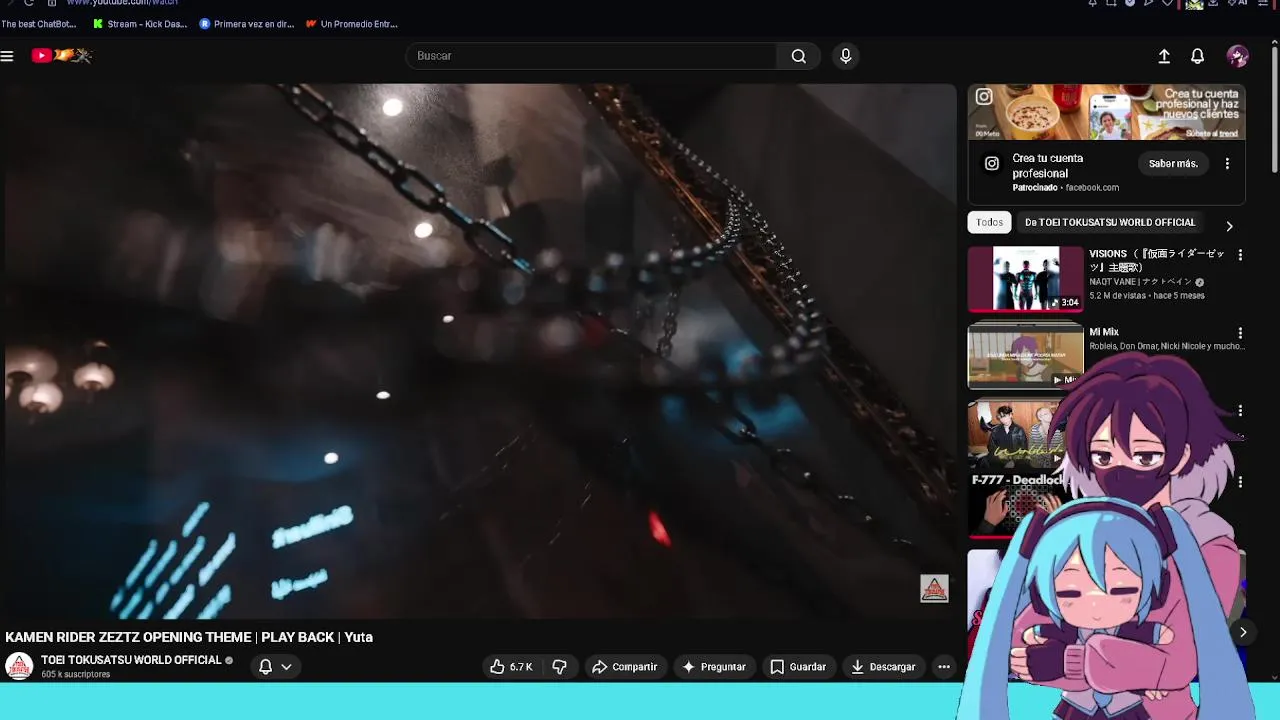This screenshot has width=1280, height=720.
Task: Open options menu for the VISIONS video
Action: click(x=1240, y=256)
